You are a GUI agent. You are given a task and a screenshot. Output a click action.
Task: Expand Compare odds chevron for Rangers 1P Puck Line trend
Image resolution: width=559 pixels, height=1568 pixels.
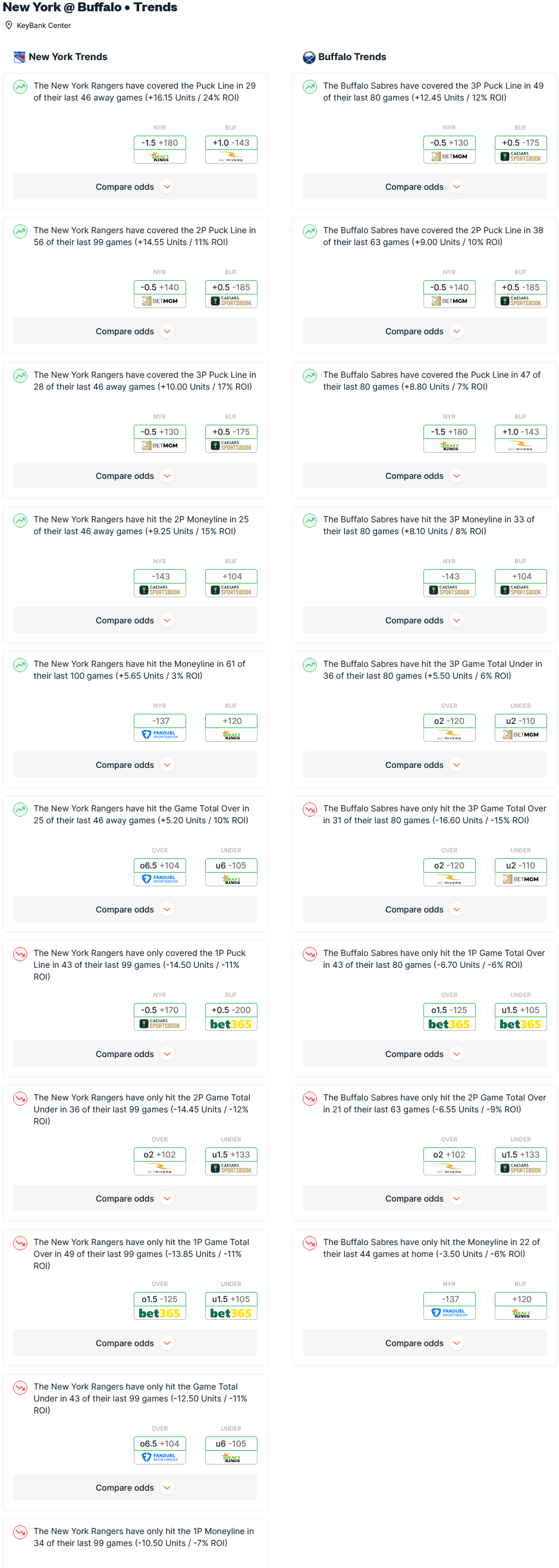point(167,1053)
